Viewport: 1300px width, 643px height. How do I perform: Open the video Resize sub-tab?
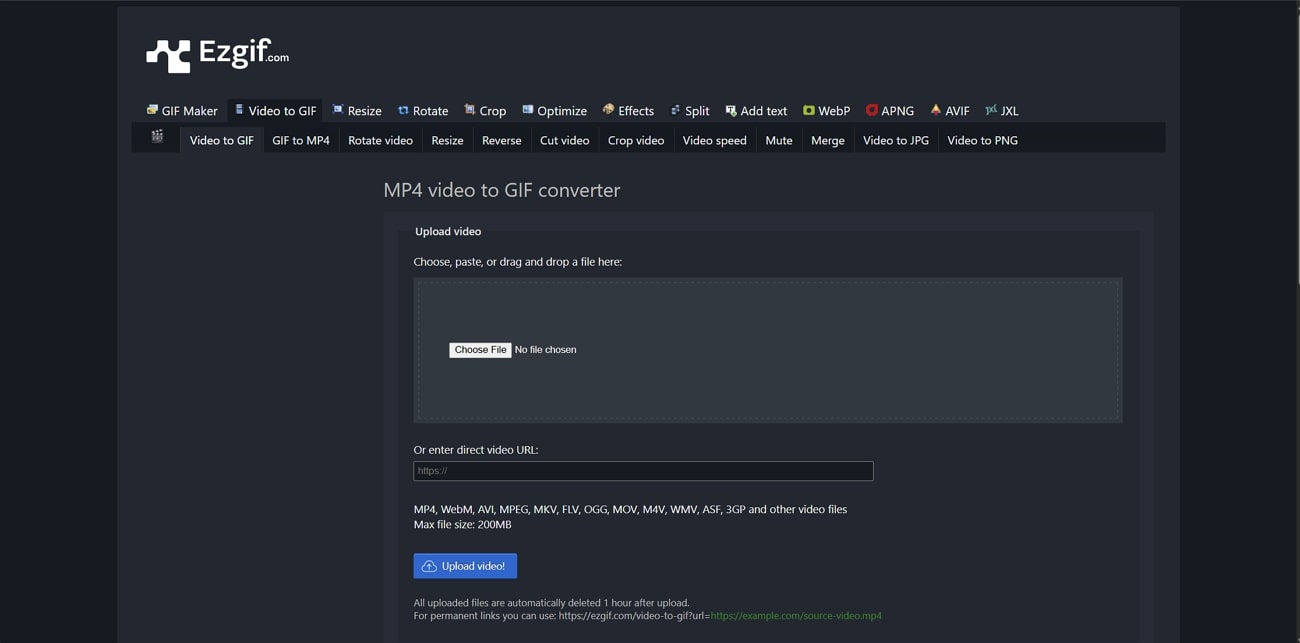click(447, 140)
